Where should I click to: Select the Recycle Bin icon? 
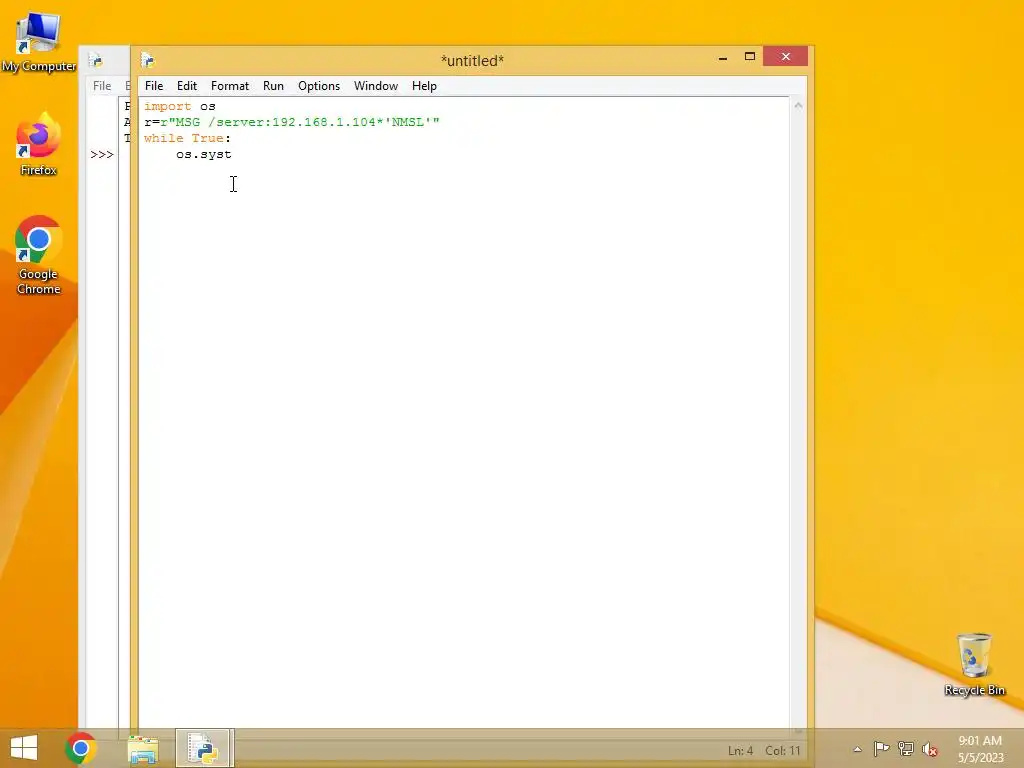pos(974,664)
